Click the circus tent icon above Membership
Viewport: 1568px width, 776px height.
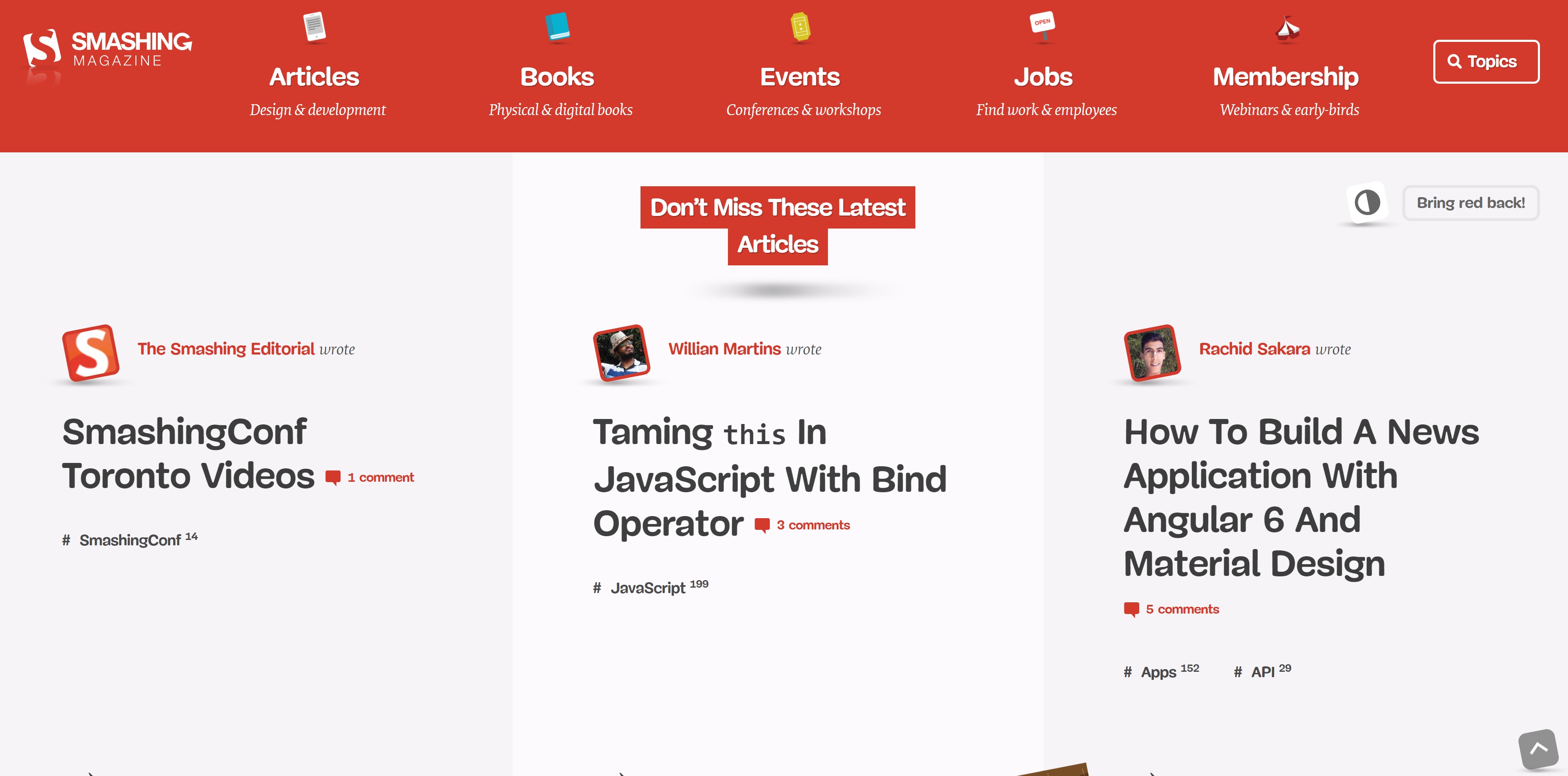1287,28
